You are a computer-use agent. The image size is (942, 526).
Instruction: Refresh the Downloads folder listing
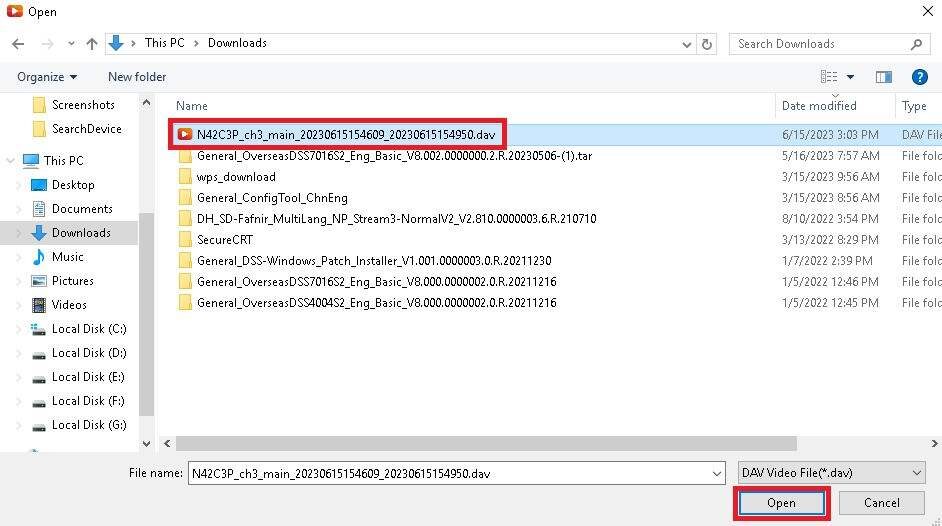coord(707,44)
